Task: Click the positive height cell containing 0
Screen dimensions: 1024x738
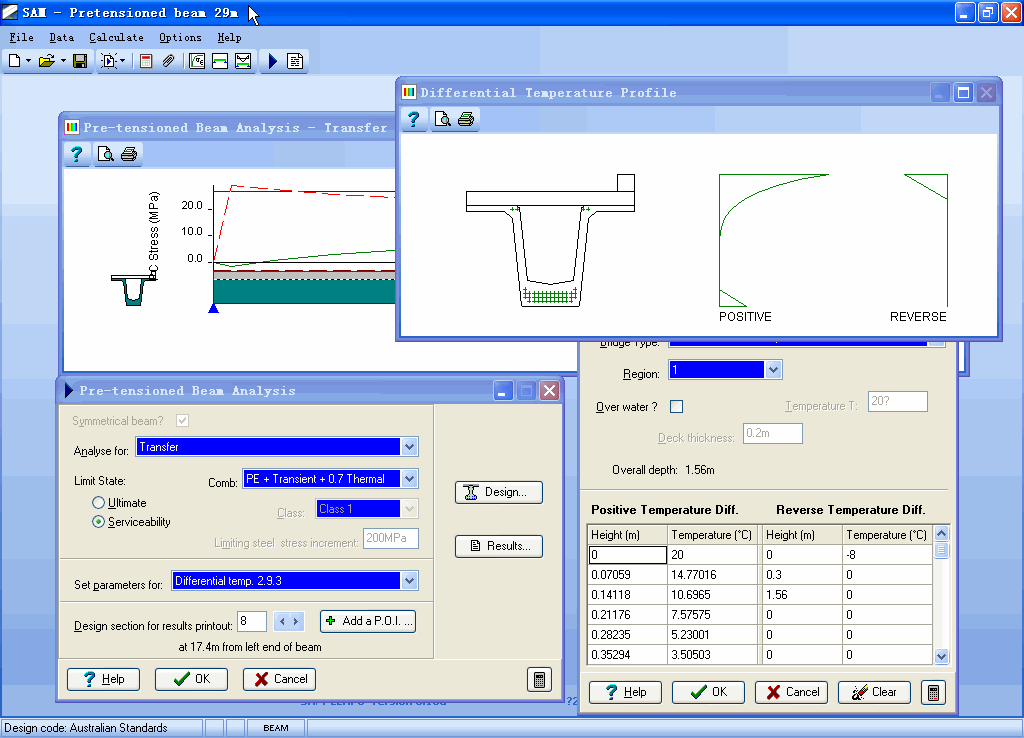Action: pos(628,555)
